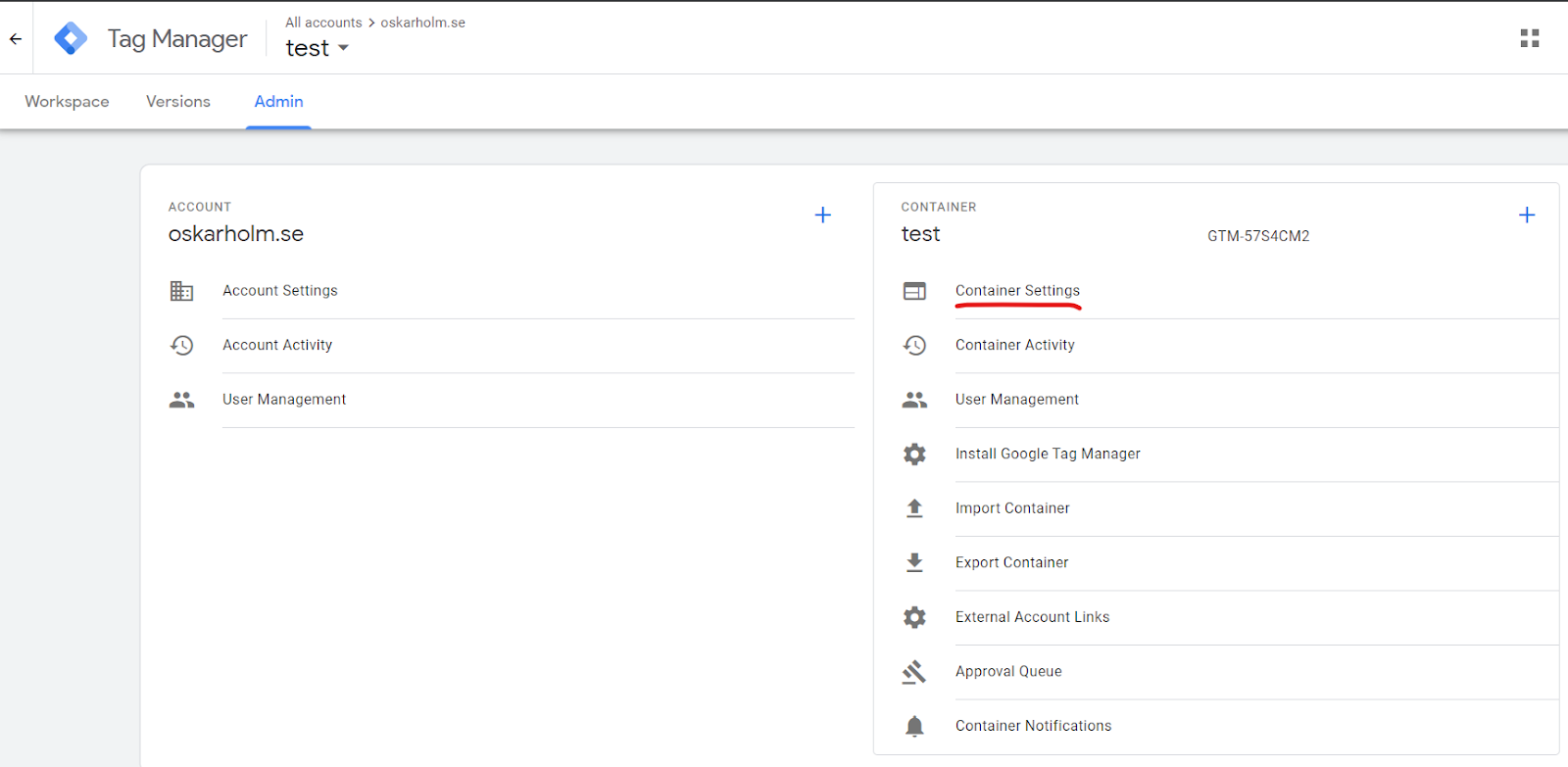
Task: Open Export Container
Action: [x=1012, y=562]
